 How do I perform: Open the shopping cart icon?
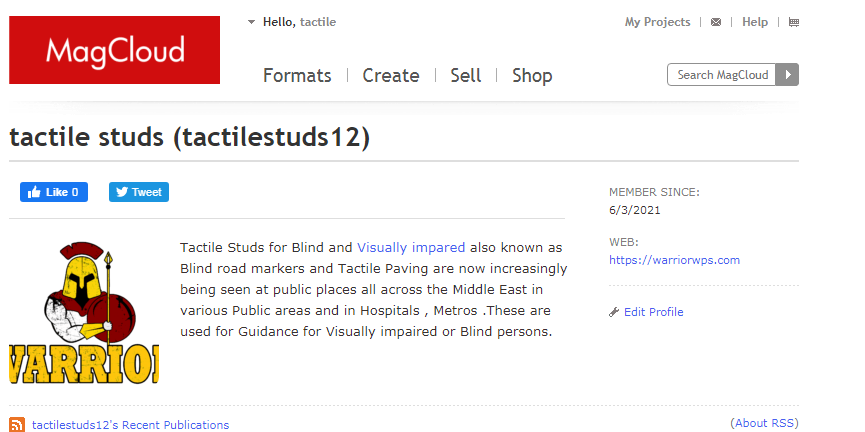794,22
